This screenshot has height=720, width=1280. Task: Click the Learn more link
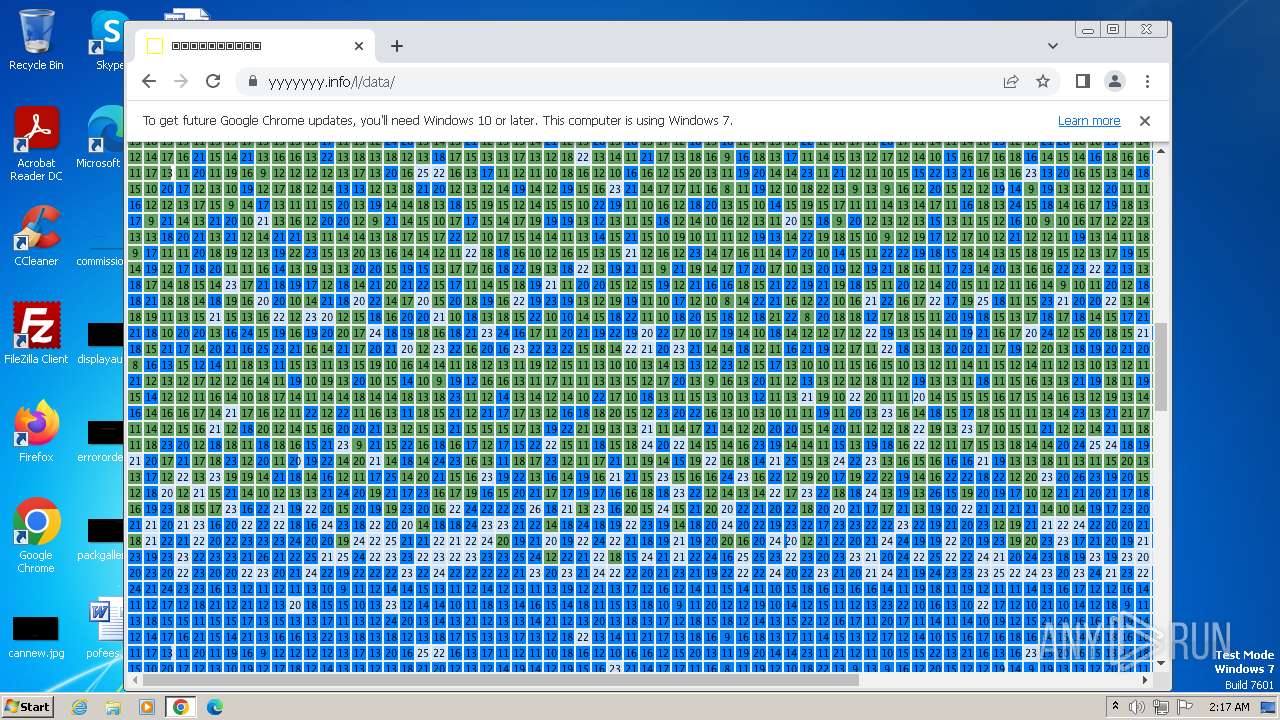(1089, 120)
